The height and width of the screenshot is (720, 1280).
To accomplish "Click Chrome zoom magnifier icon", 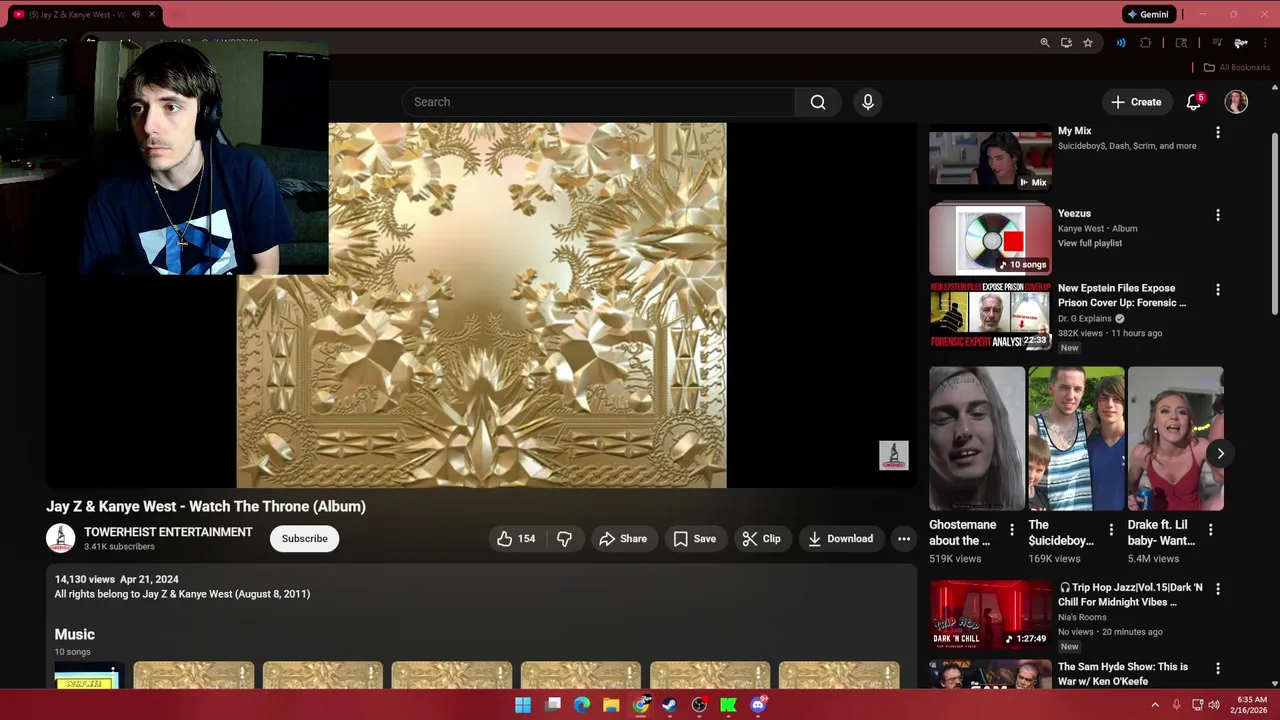I will (x=1045, y=43).
